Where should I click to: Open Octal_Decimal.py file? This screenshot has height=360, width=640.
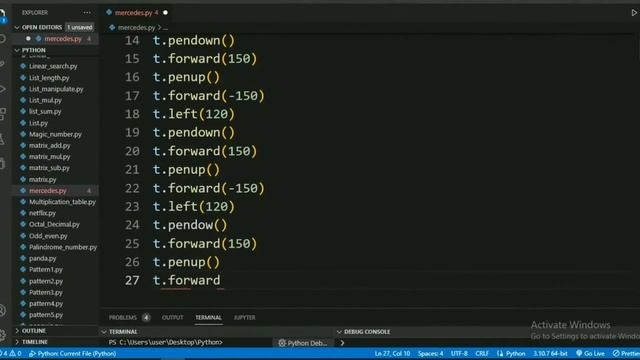coord(54,224)
